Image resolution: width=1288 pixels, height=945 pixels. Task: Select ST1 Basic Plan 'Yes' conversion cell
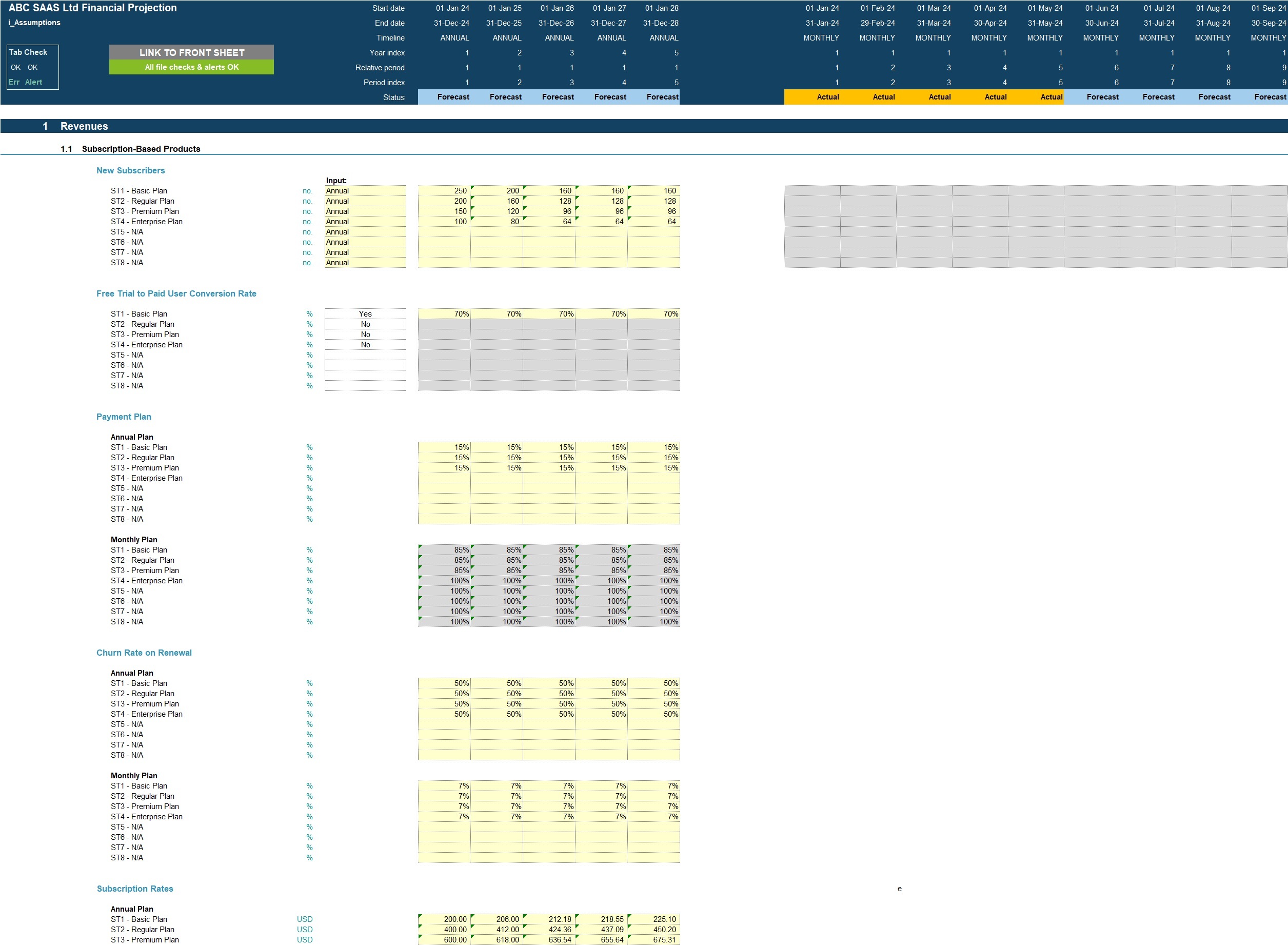(365, 313)
